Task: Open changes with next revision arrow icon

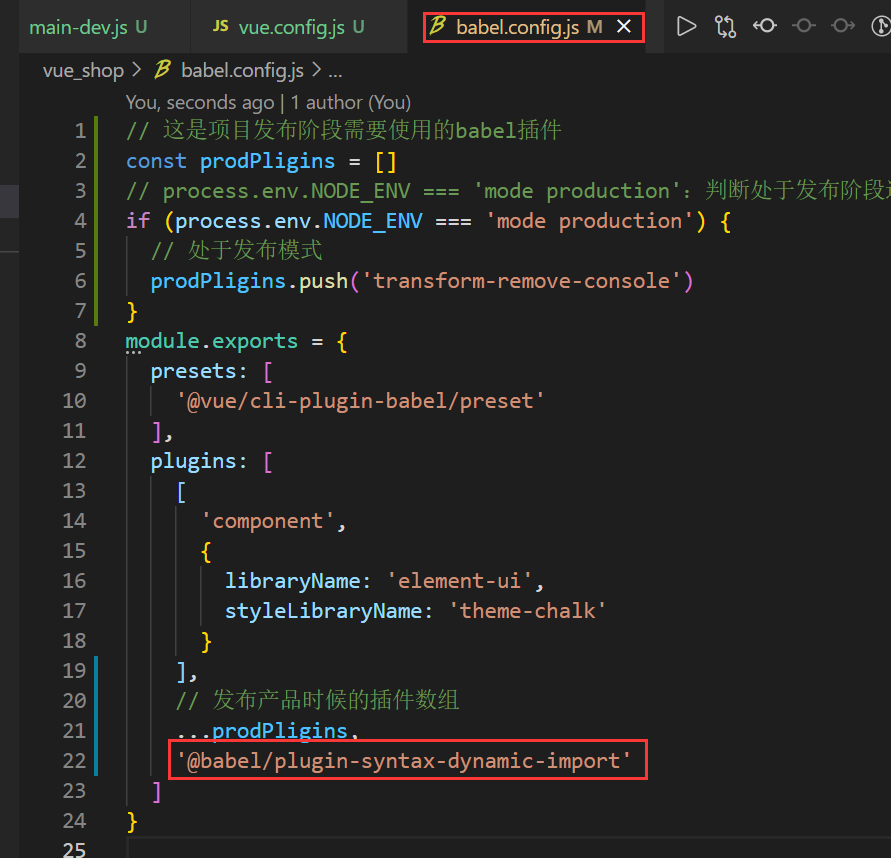Action: pos(843,27)
